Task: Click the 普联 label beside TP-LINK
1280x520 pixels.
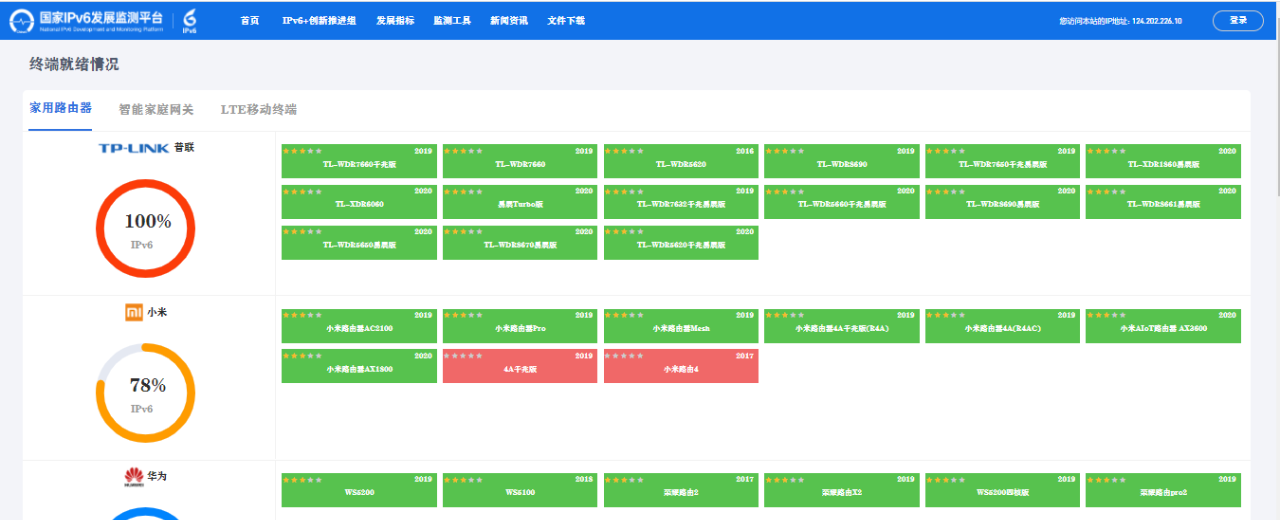Action: [184, 147]
